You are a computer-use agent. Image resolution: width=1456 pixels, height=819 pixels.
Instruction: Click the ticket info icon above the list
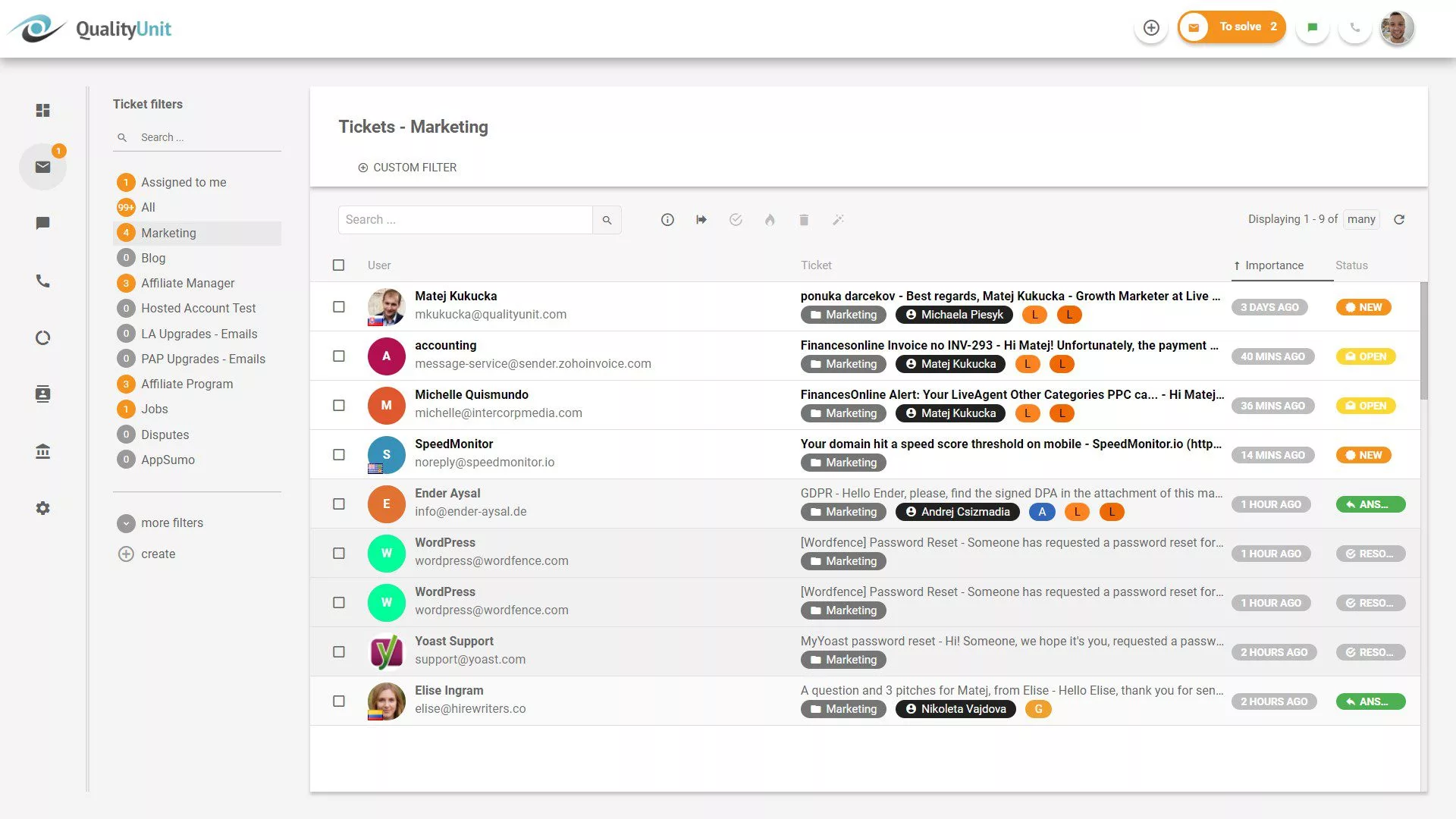pyautogui.click(x=667, y=219)
